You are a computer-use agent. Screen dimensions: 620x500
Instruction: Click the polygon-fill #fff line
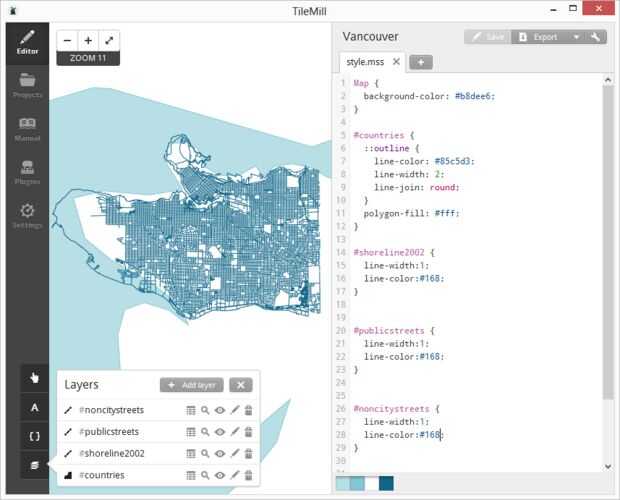click(411, 213)
